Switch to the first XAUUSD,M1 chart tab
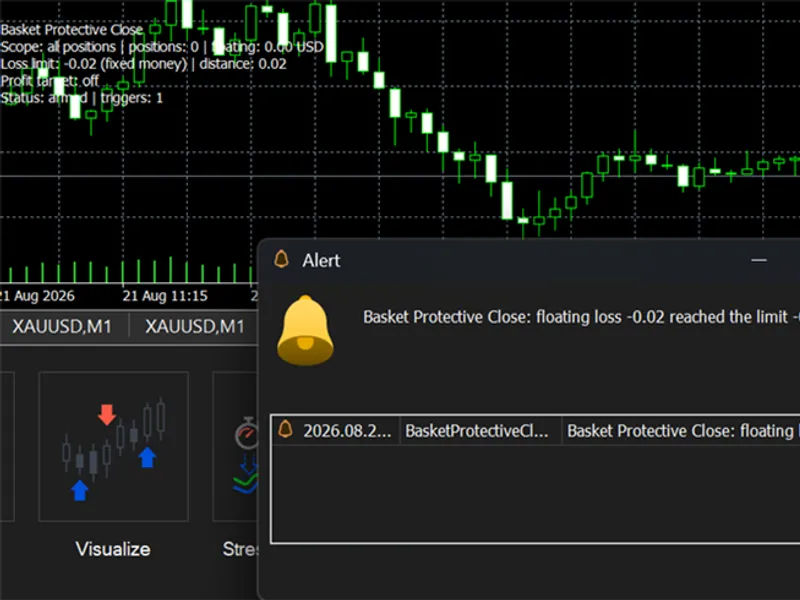 click(62, 327)
